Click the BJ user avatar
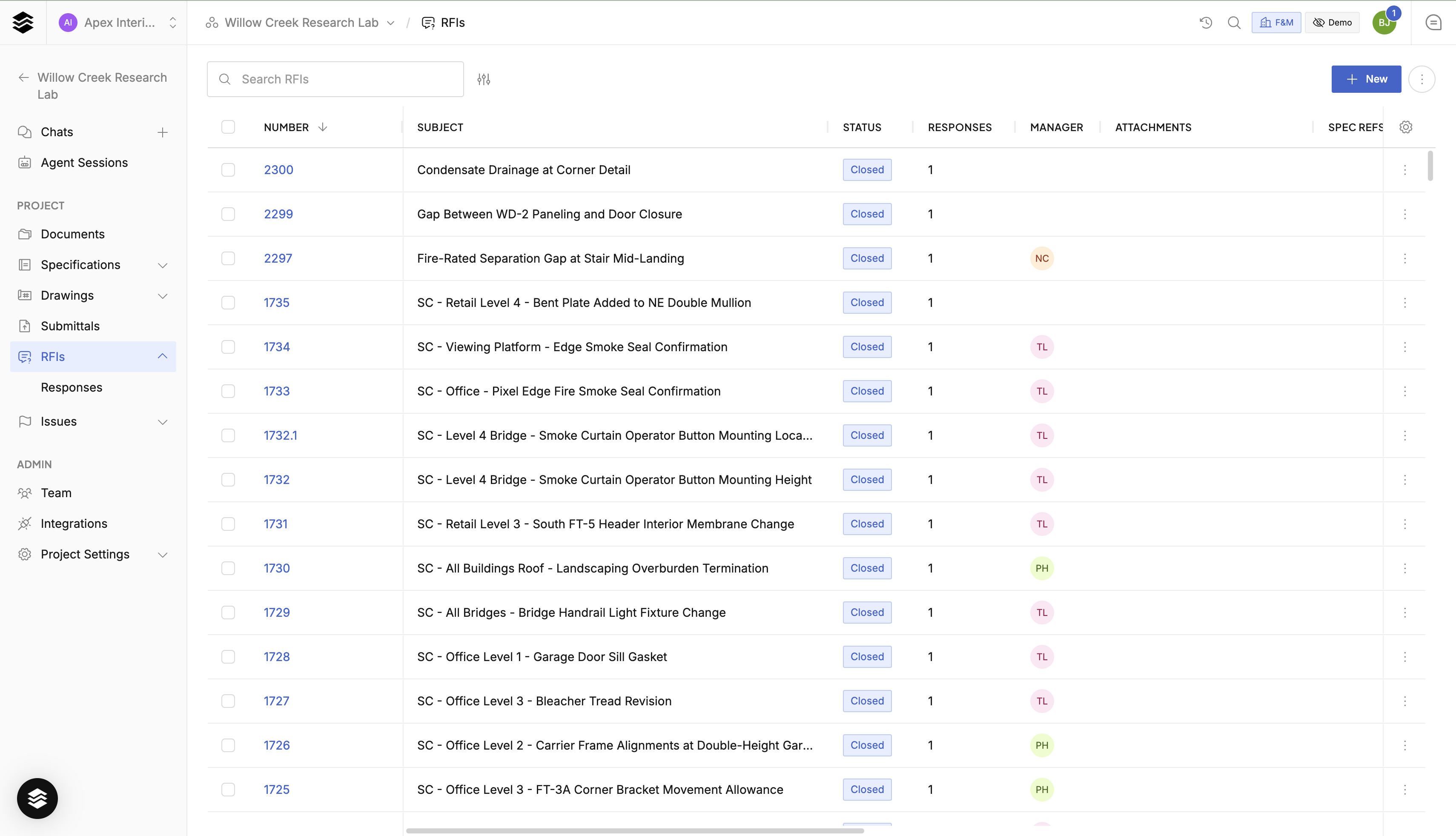This screenshot has width=1456, height=836. [x=1384, y=23]
